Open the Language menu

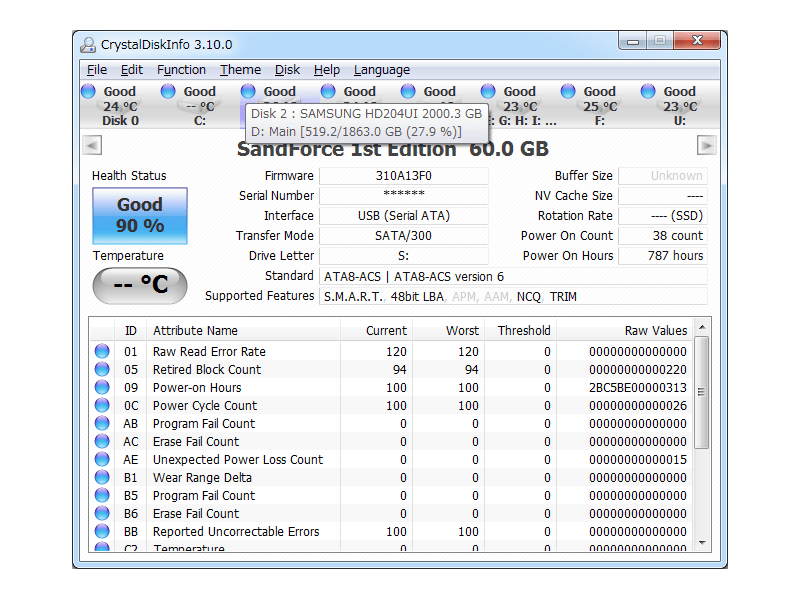click(x=381, y=70)
